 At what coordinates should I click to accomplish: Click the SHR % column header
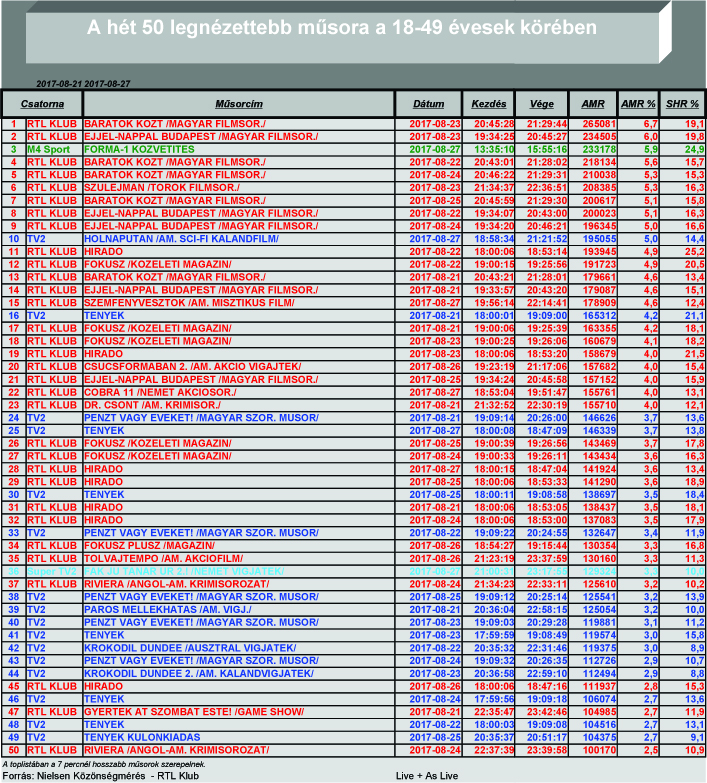point(682,104)
